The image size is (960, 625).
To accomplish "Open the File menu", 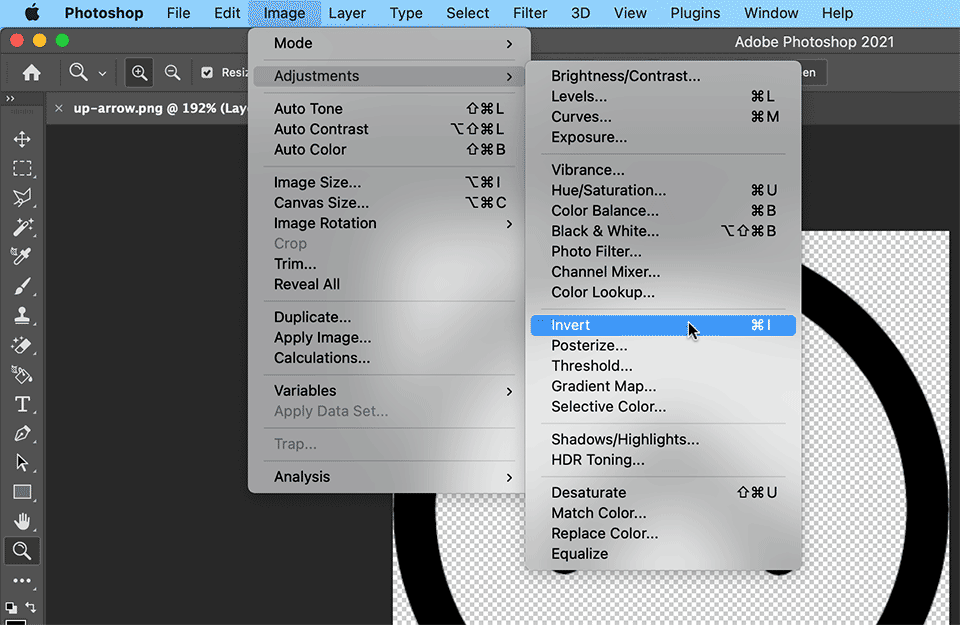I will coord(178,13).
